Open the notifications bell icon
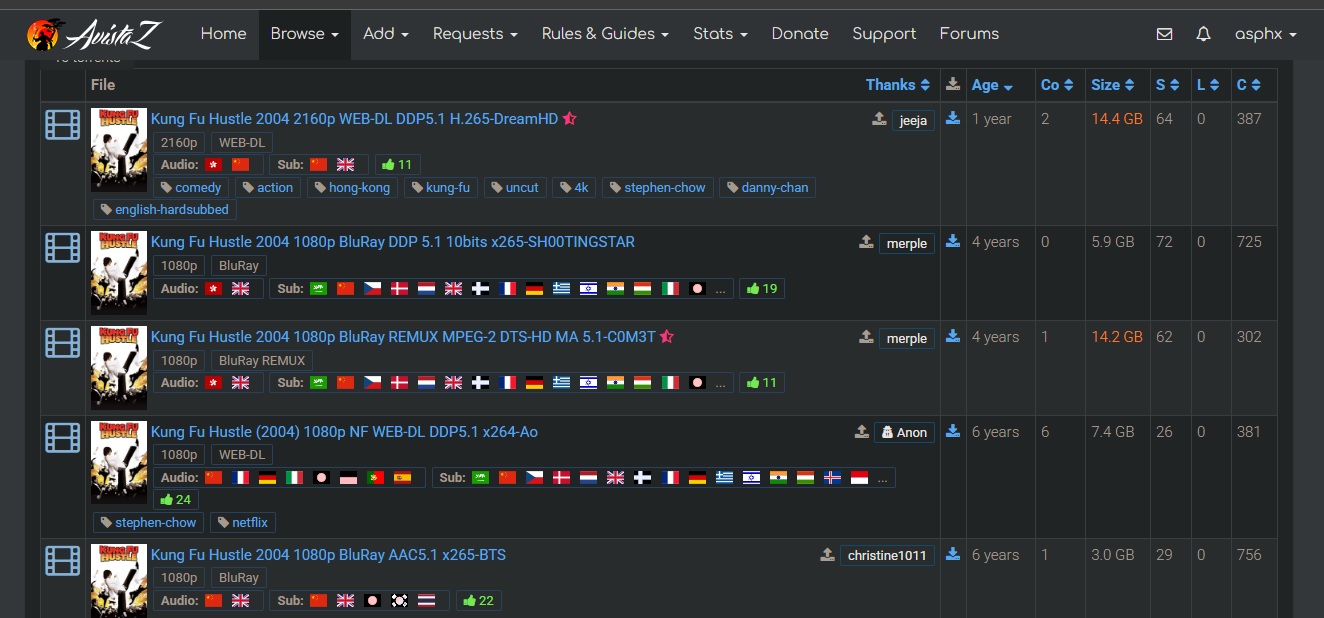The height and width of the screenshot is (618, 1324). click(1203, 34)
